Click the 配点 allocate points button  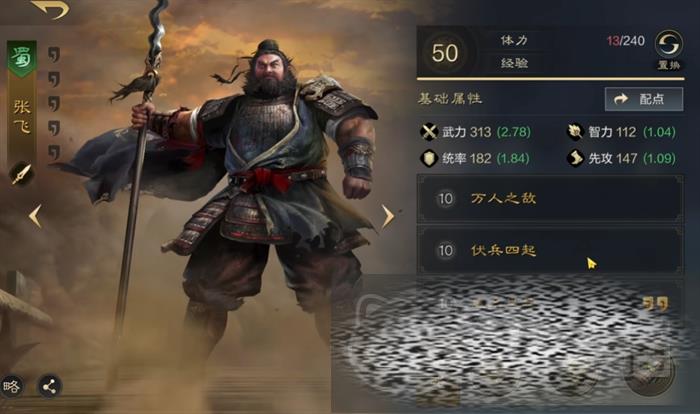[x=644, y=99]
